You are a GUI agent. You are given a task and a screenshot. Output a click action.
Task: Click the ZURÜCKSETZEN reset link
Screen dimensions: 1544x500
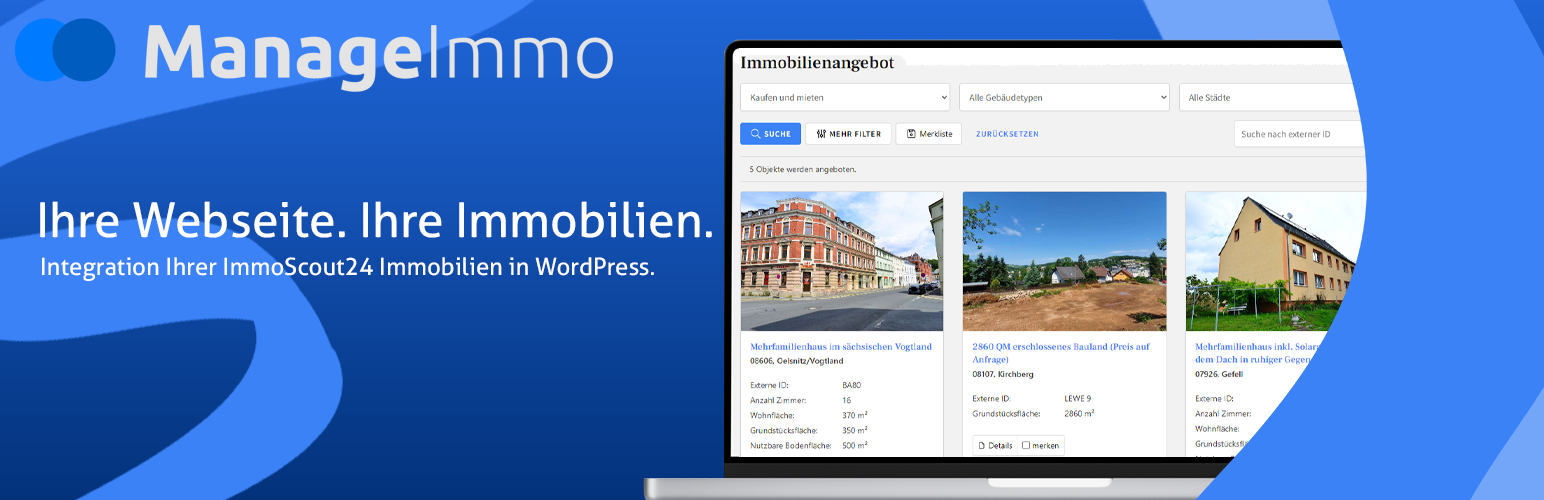point(1007,134)
